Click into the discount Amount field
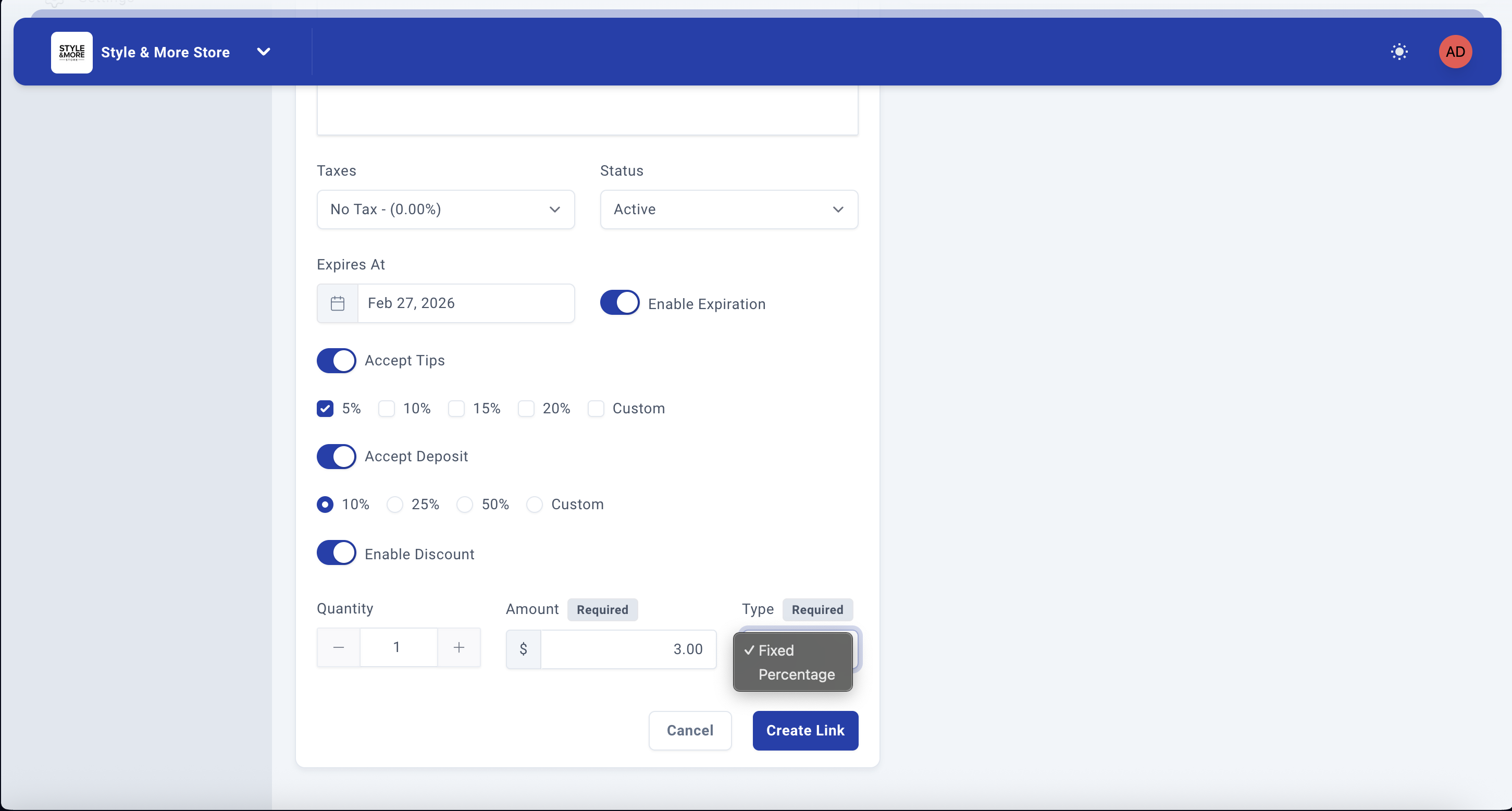The height and width of the screenshot is (811, 1512). 627,649
